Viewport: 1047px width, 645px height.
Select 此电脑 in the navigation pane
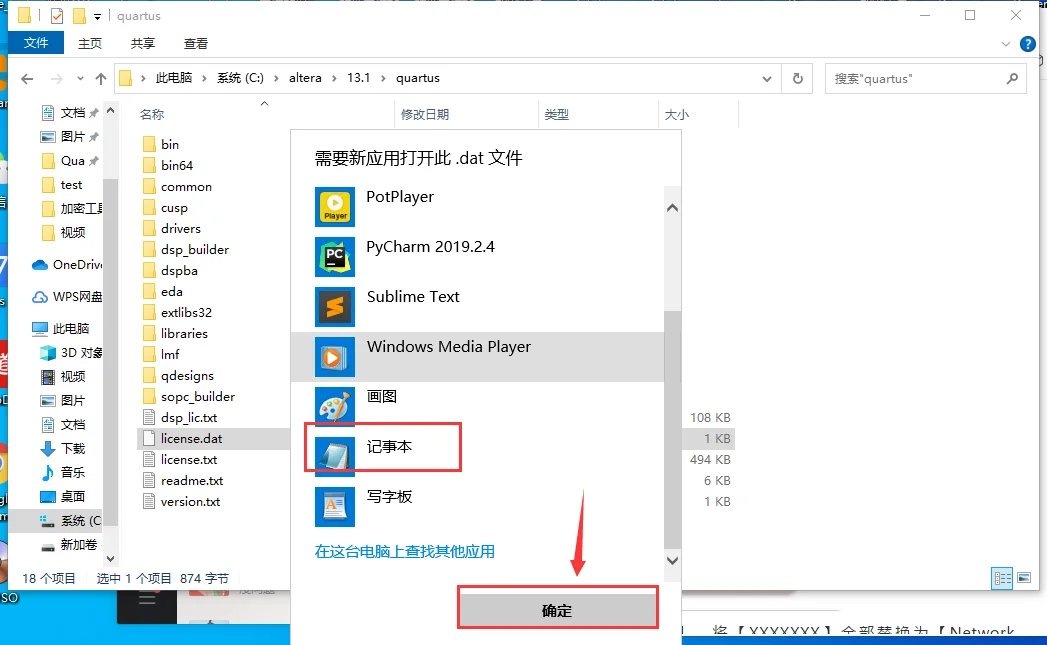(x=61, y=329)
